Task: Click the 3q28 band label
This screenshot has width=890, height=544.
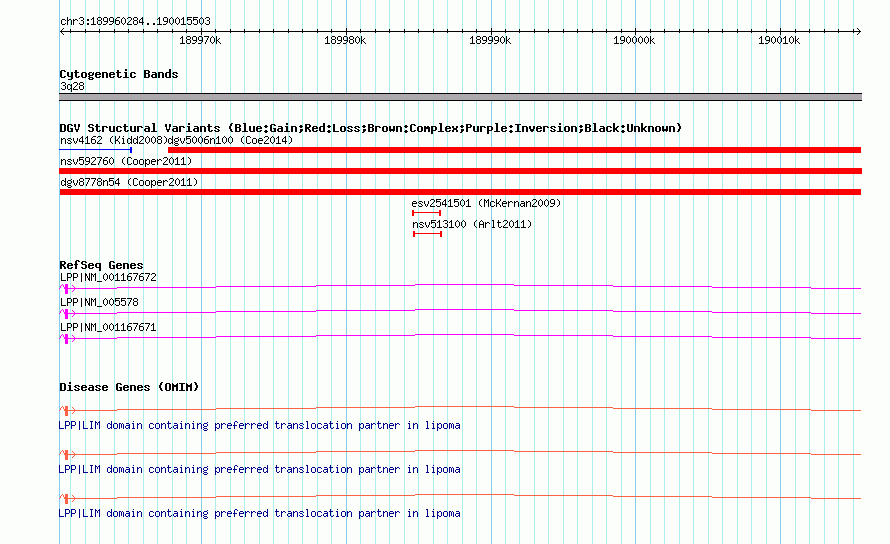Action: click(72, 86)
